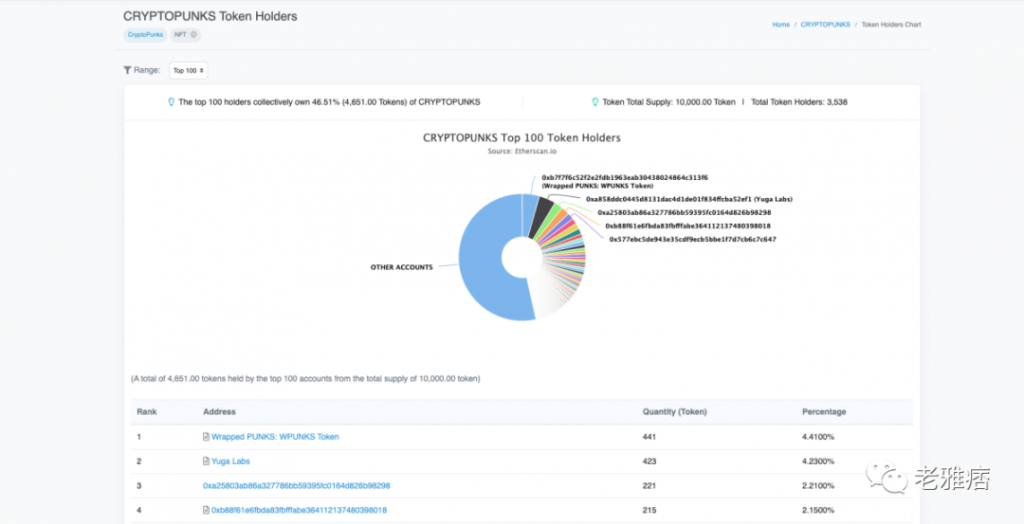Click the CryptoPunks tag badge
Image resolution: width=1024 pixels, height=524 pixels.
pyautogui.click(x=145, y=35)
